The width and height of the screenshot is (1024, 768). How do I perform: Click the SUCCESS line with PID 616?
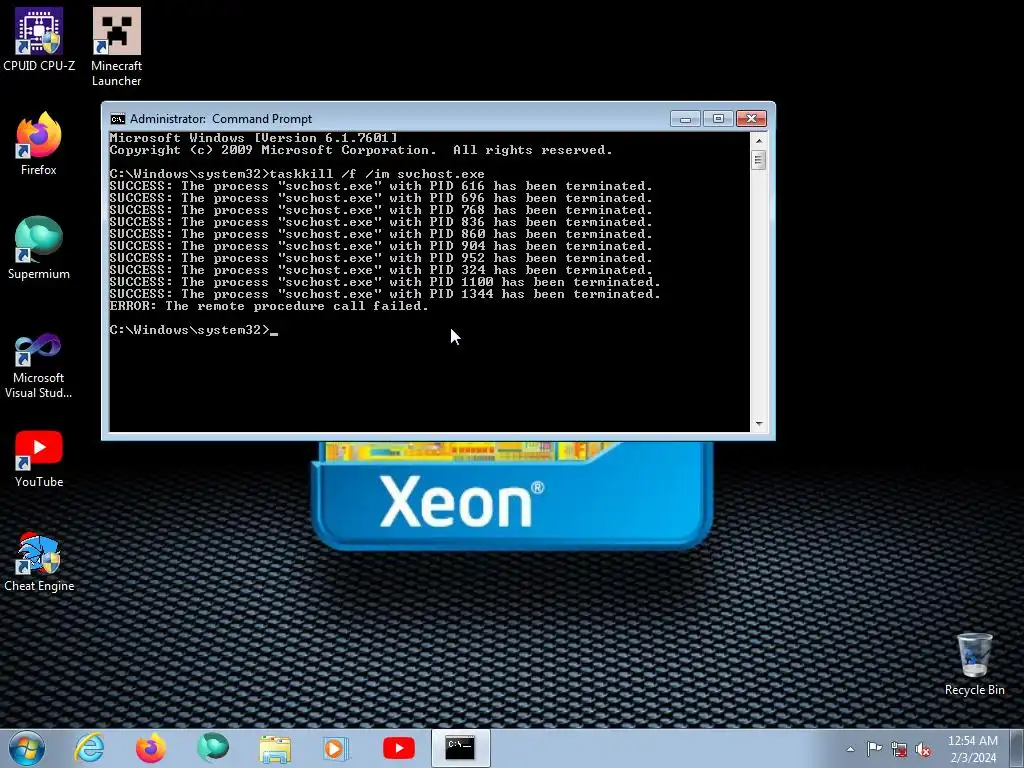(x=381, y=186)
